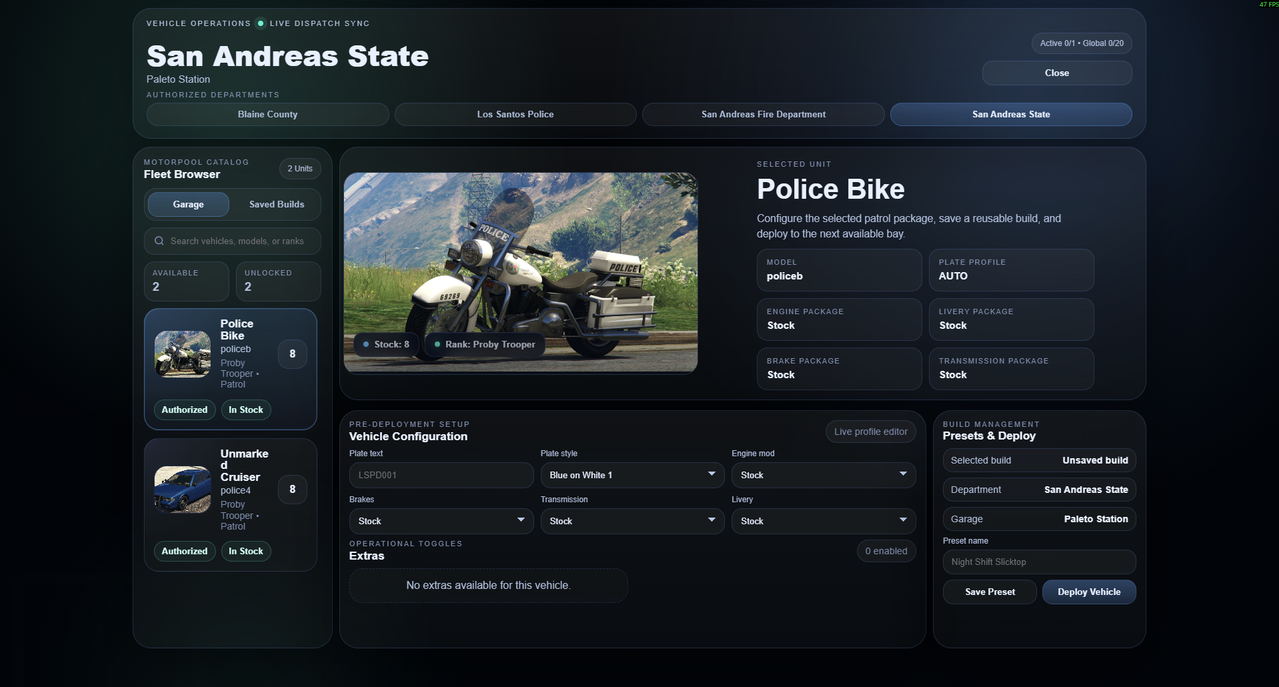This screenshot has width=1279, height=687.
Task: Click the Police Bike heading in the selected unit panel
Action: pyautogui.click(x=831, y=189)
